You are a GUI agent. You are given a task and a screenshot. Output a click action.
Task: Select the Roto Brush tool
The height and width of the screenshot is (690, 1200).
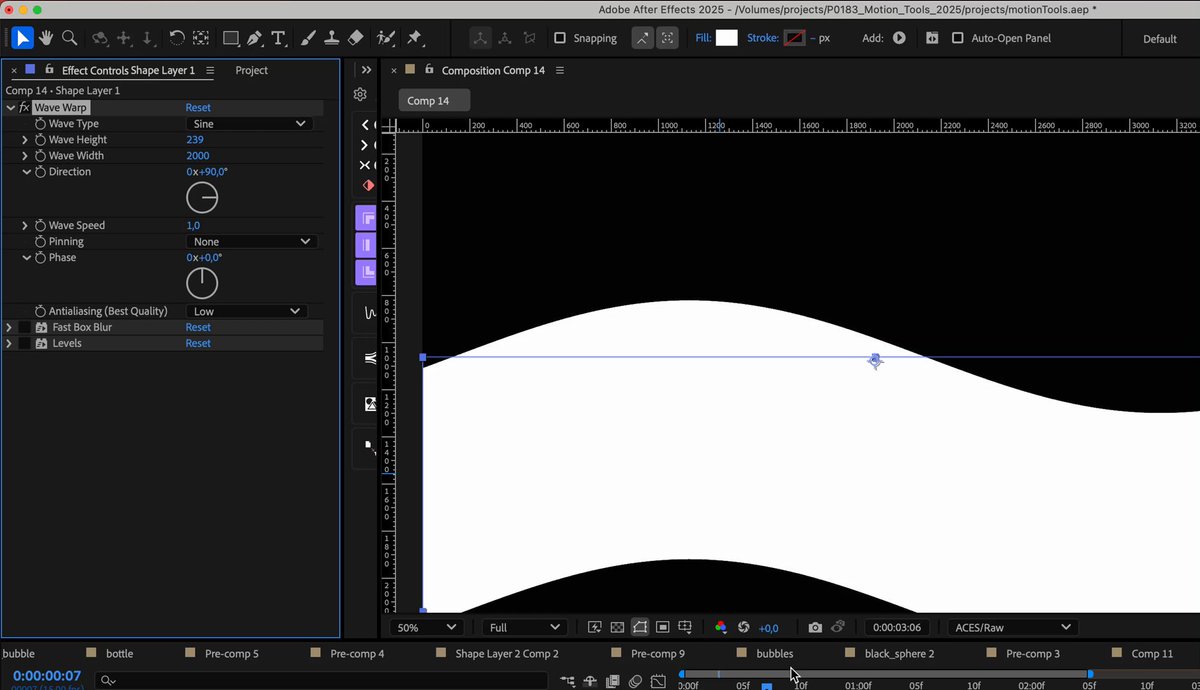(386, 38)
